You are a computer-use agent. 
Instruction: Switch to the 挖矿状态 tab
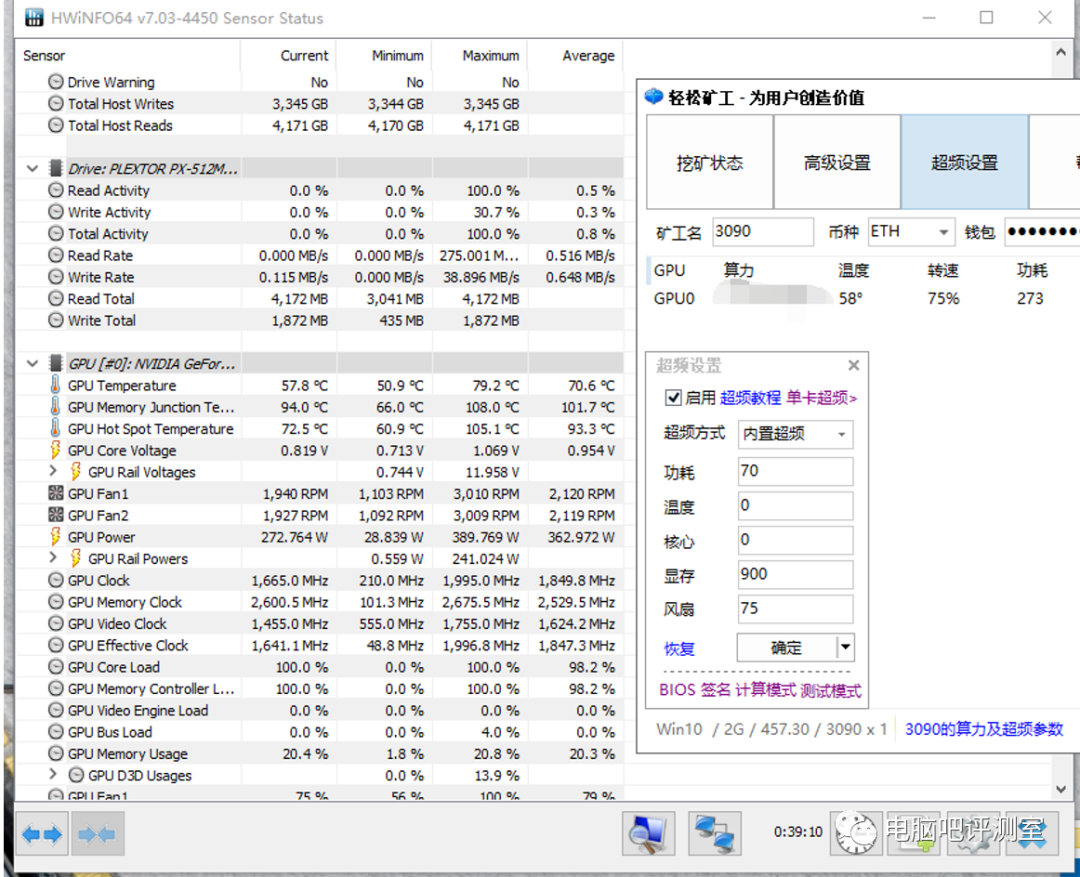(x=709, y=163)
